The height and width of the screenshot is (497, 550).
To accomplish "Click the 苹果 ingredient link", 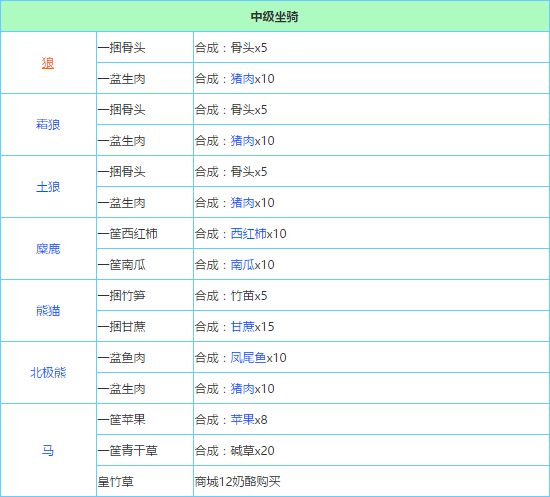I will [x=242, y=419].
